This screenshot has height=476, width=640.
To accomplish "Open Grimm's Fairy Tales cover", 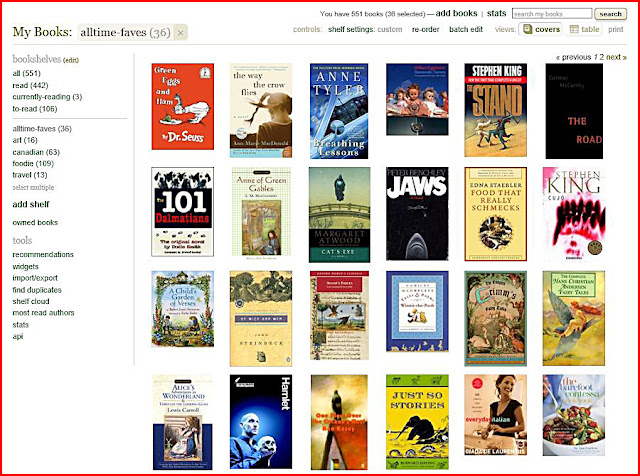I will pyautogui.click(x=496, y=318).
